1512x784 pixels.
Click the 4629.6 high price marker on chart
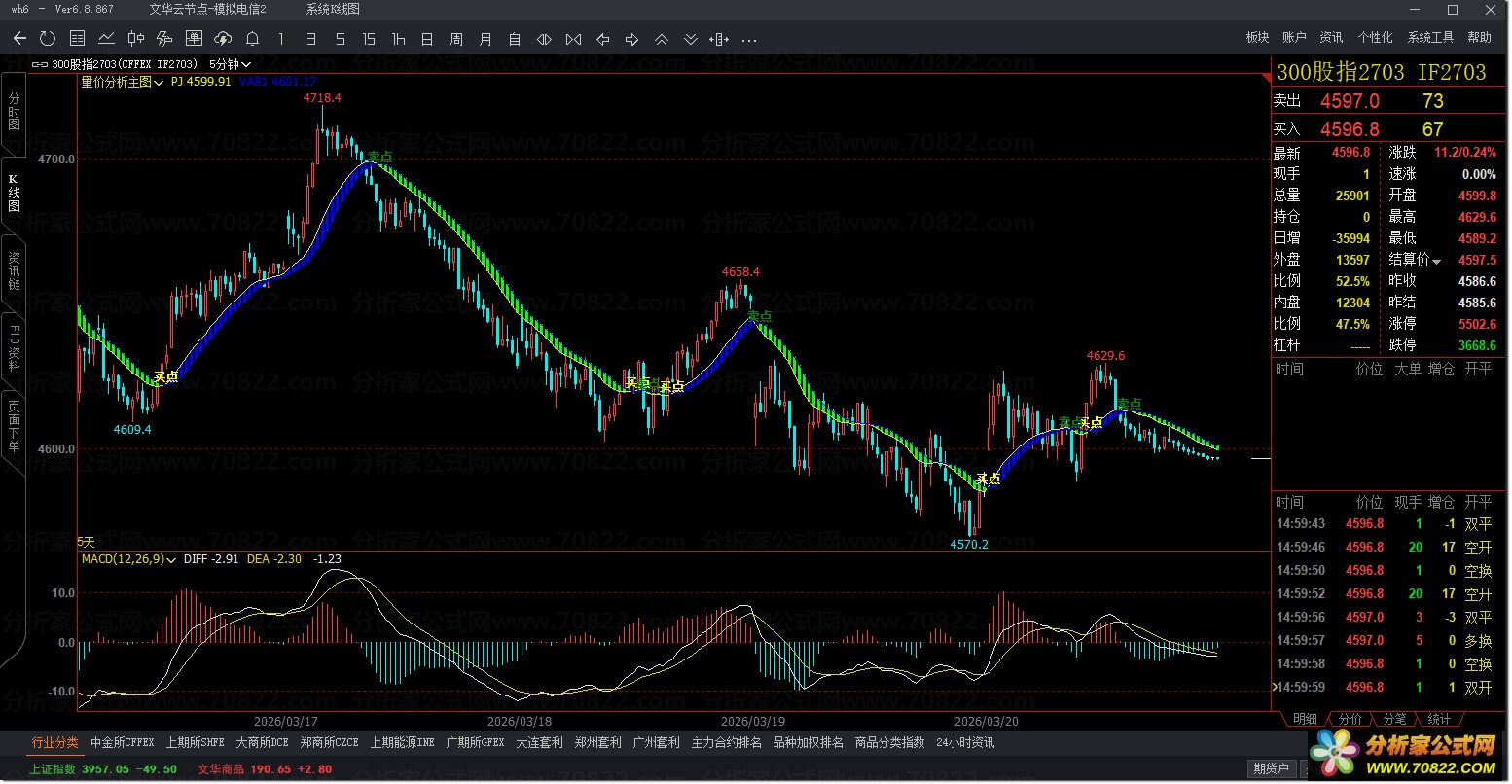1105,356
